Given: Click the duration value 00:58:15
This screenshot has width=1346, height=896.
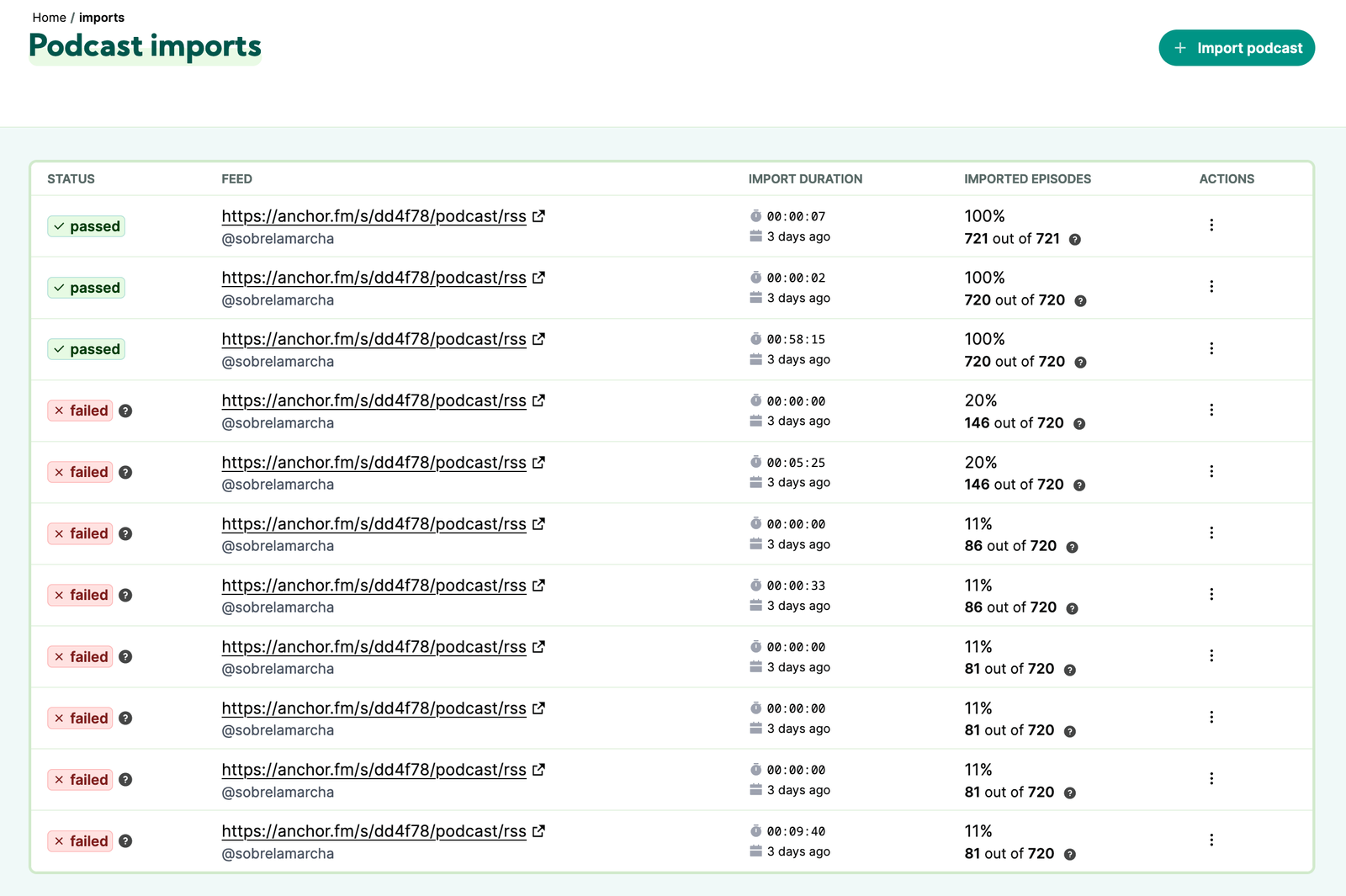Looking at the screenshot, I should click(x=796, y=340).
